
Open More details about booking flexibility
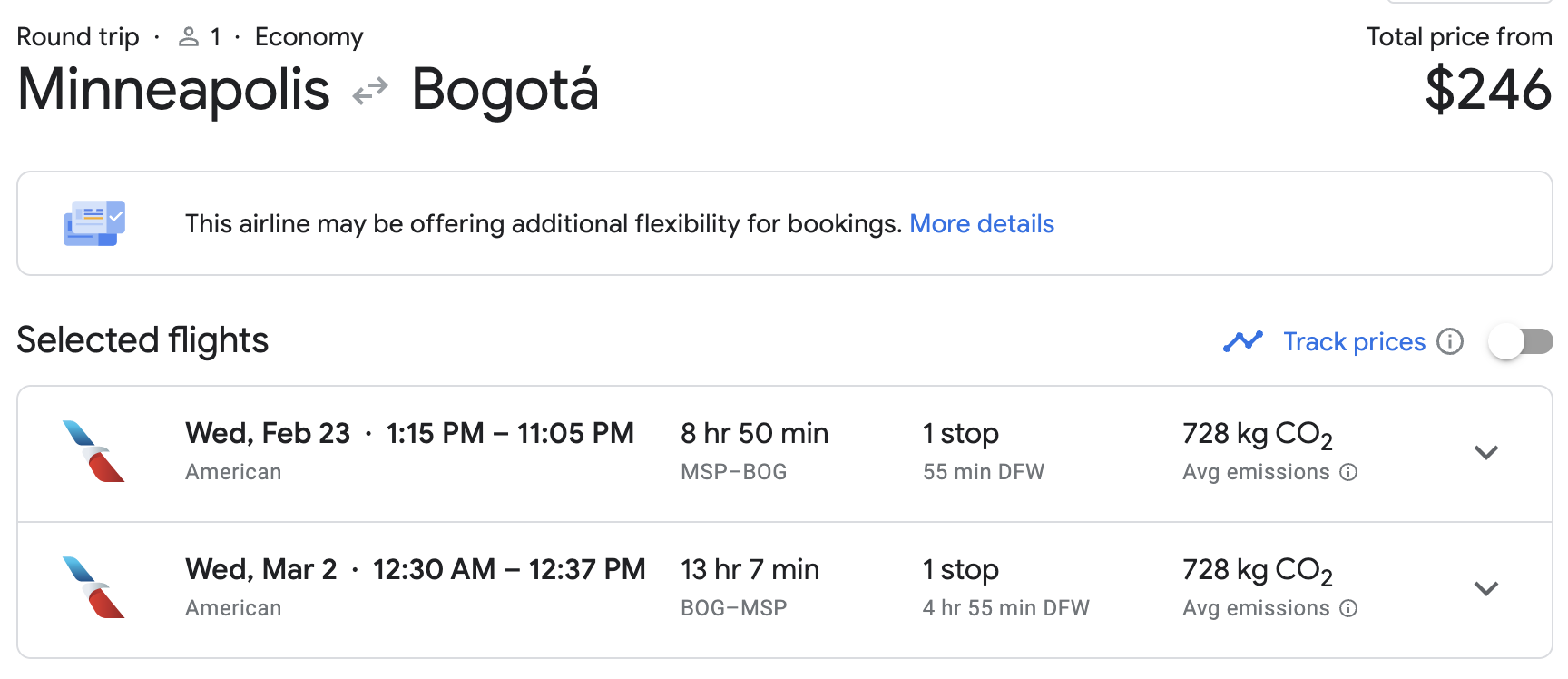click(981, 223)
